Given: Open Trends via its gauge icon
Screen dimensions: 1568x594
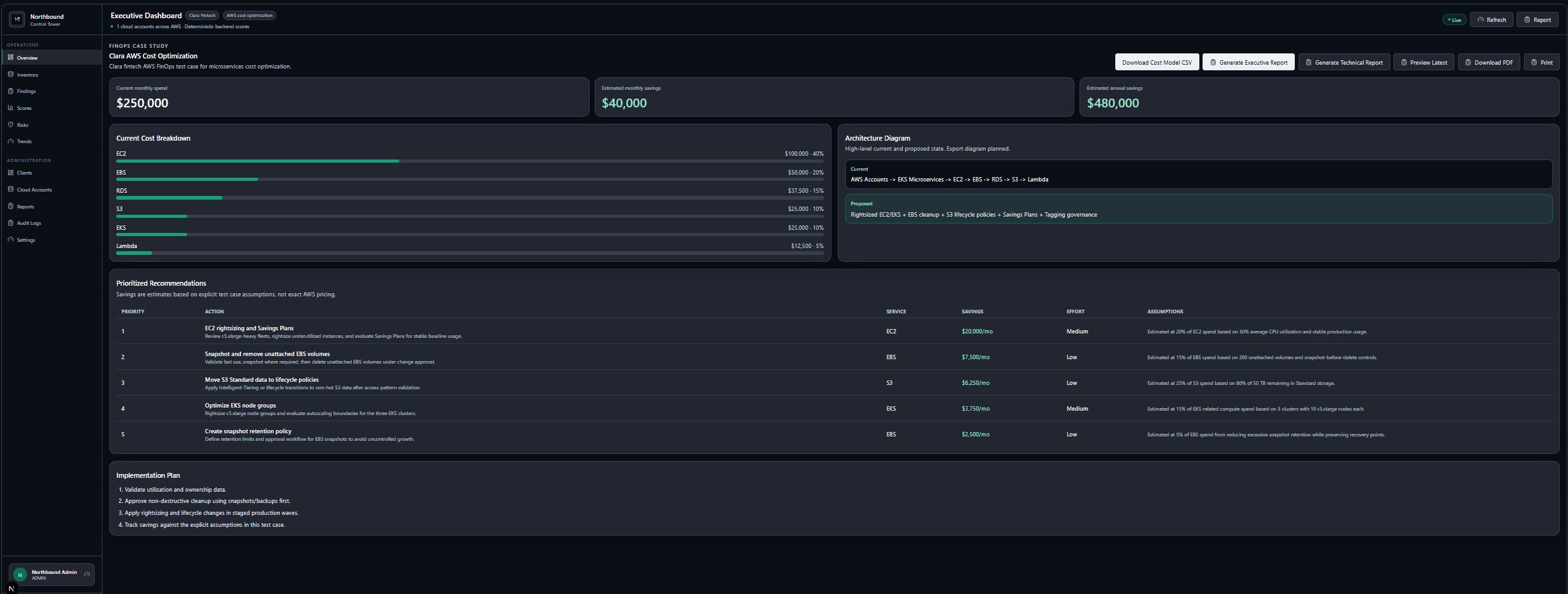Looking at the screenshot, I should point(11,141).
